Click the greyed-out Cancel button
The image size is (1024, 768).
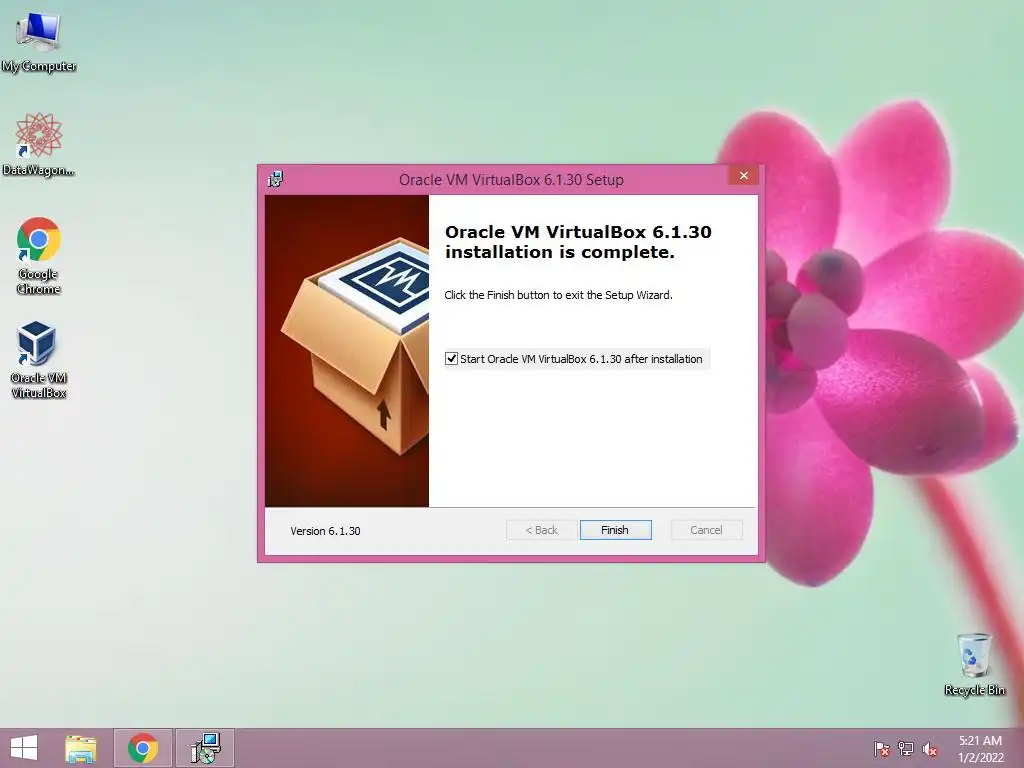pos(706,530)
